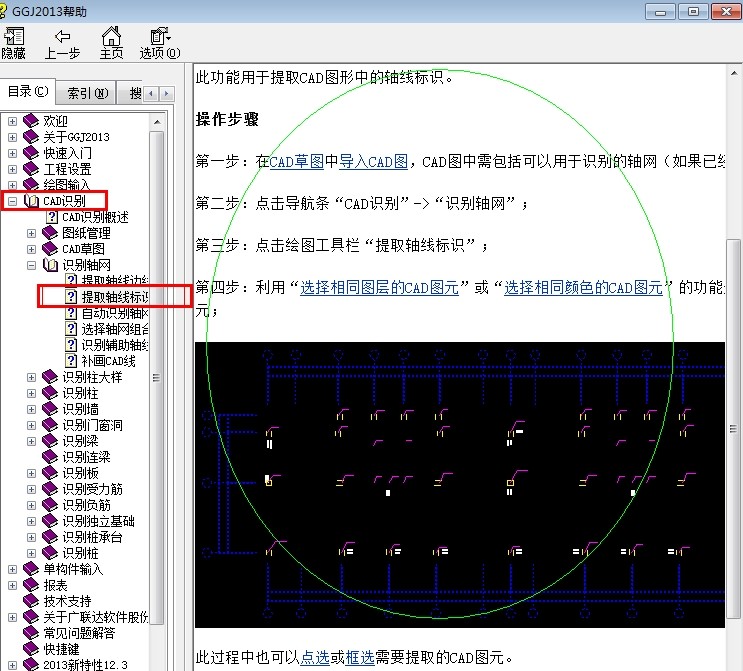Screen dimensions: 743x671
Task: Click the book icon beside 识别受力筋
Action: click(50, 489)
